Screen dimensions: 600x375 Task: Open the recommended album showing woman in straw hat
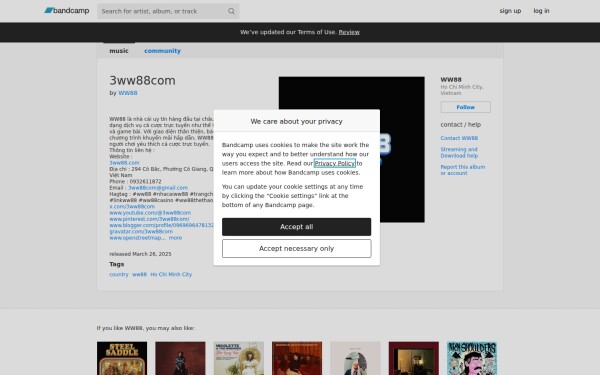[x=239, y=358]
